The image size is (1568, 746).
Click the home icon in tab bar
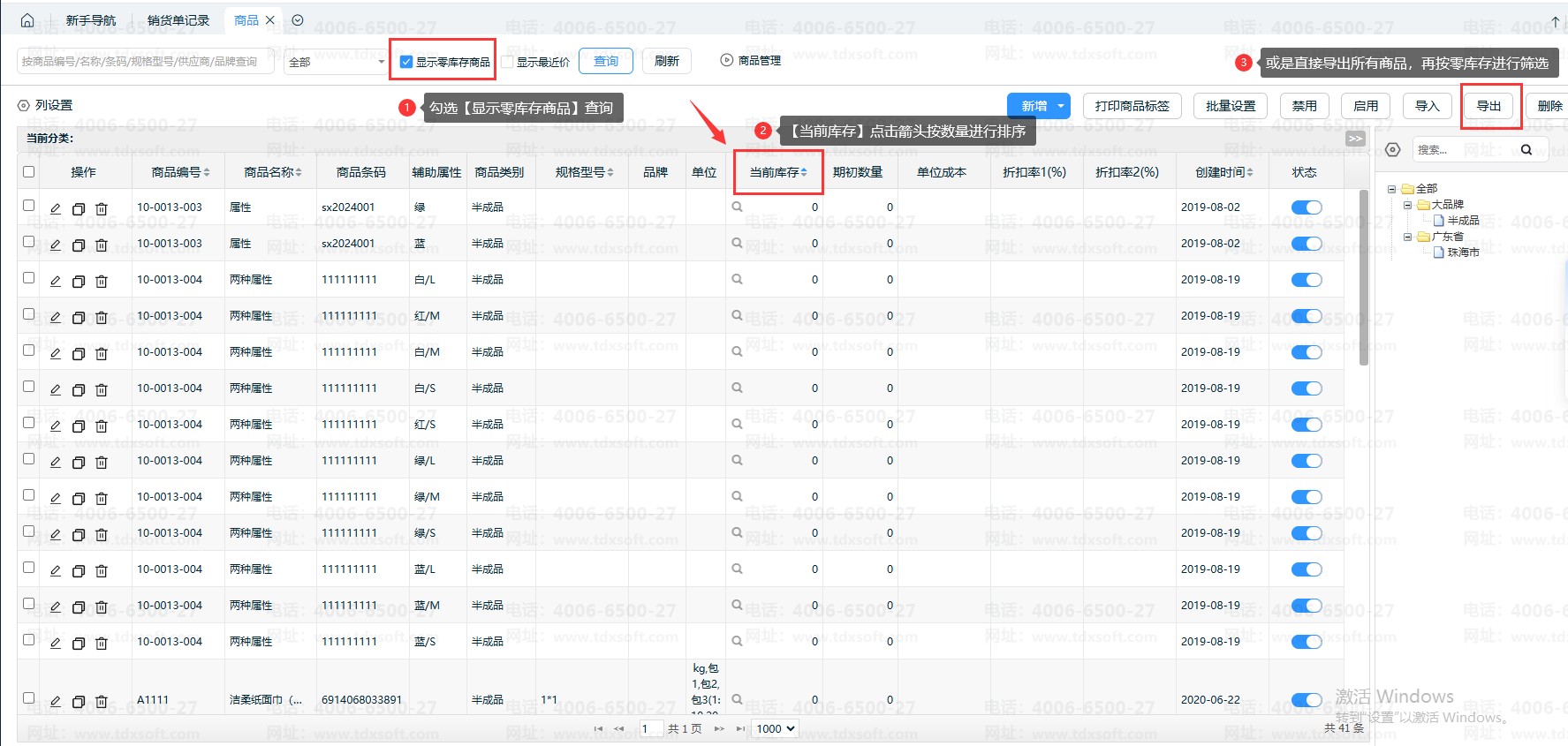point(27,20)
